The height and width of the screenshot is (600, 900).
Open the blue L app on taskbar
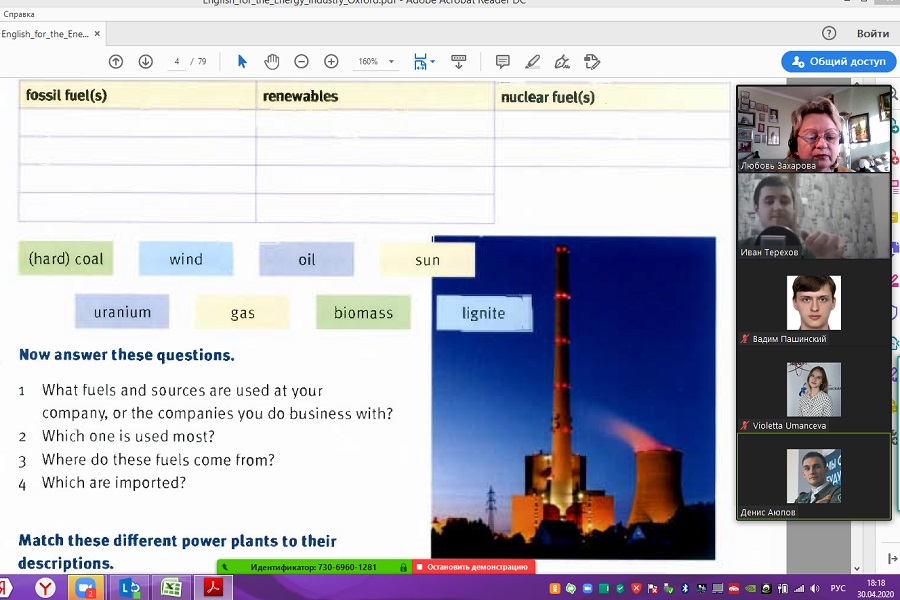[x=129, y=588]
